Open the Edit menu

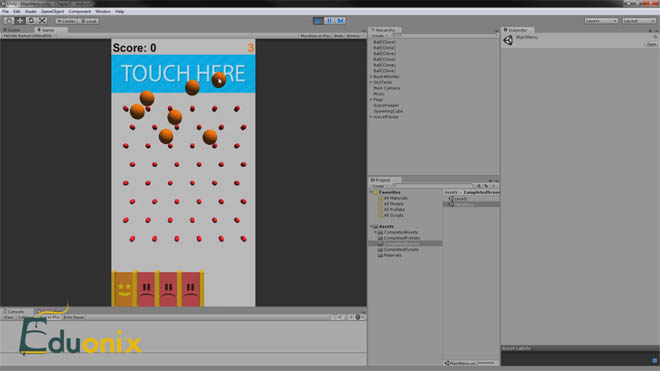[16, 11]
